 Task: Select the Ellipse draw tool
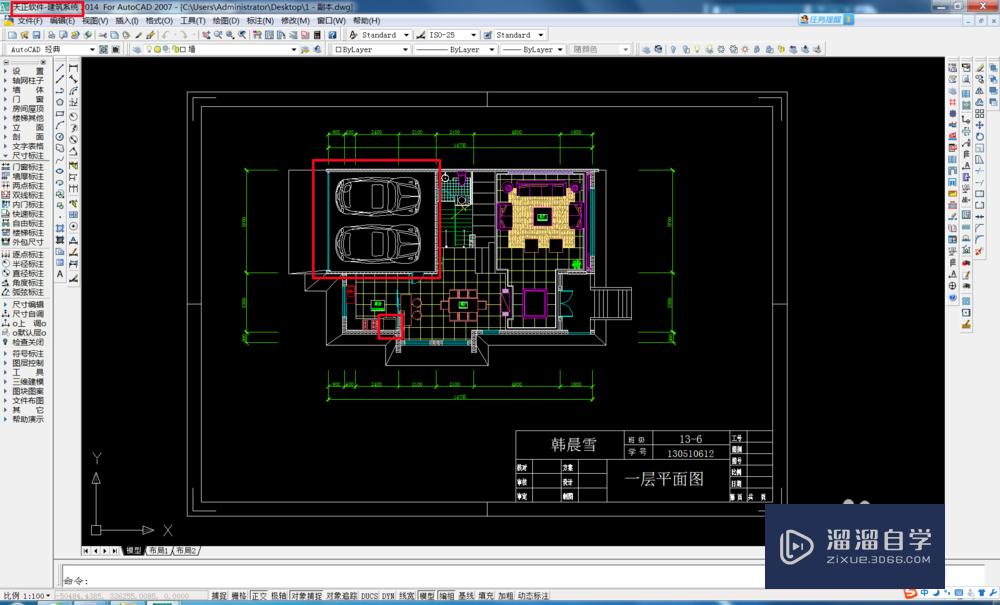coord(60,171)
